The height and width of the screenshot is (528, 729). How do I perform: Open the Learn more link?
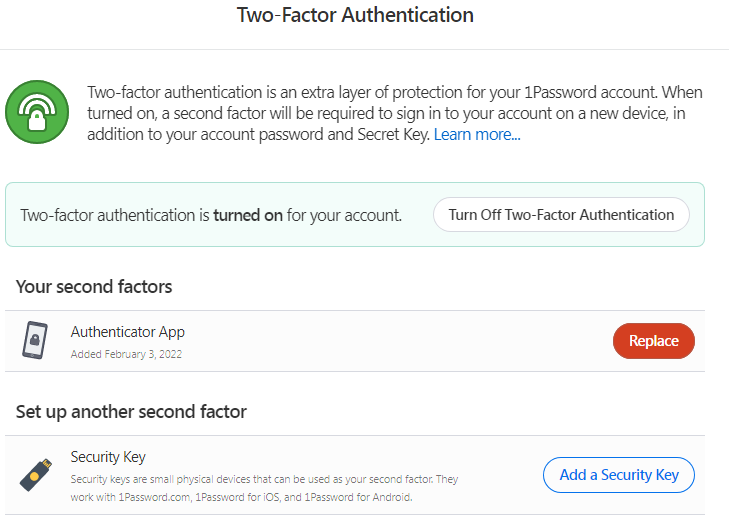(x=477, y=134)
